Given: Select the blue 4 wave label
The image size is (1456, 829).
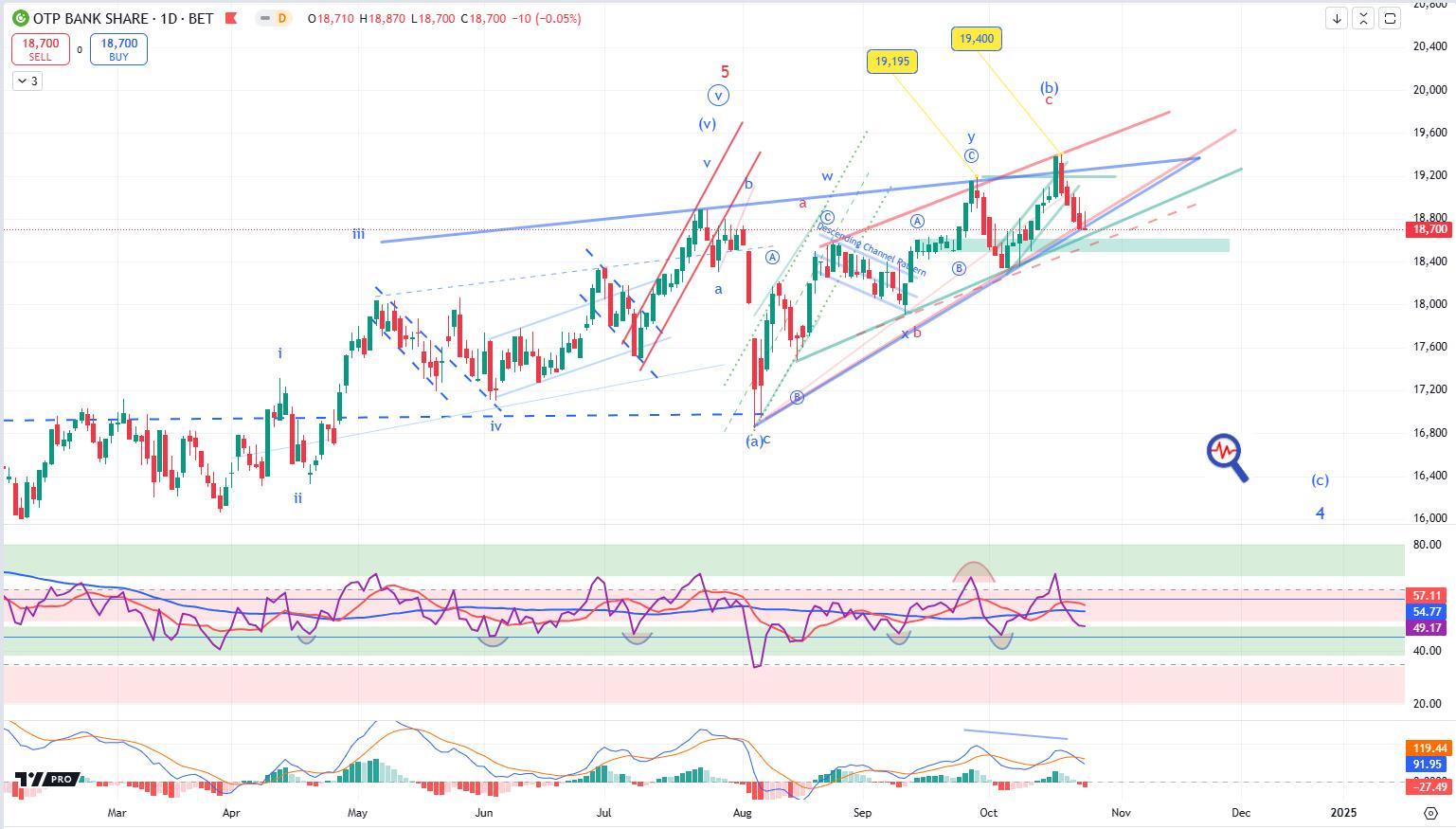Looking at the screenshot, I should click(x=1320, y=514).
